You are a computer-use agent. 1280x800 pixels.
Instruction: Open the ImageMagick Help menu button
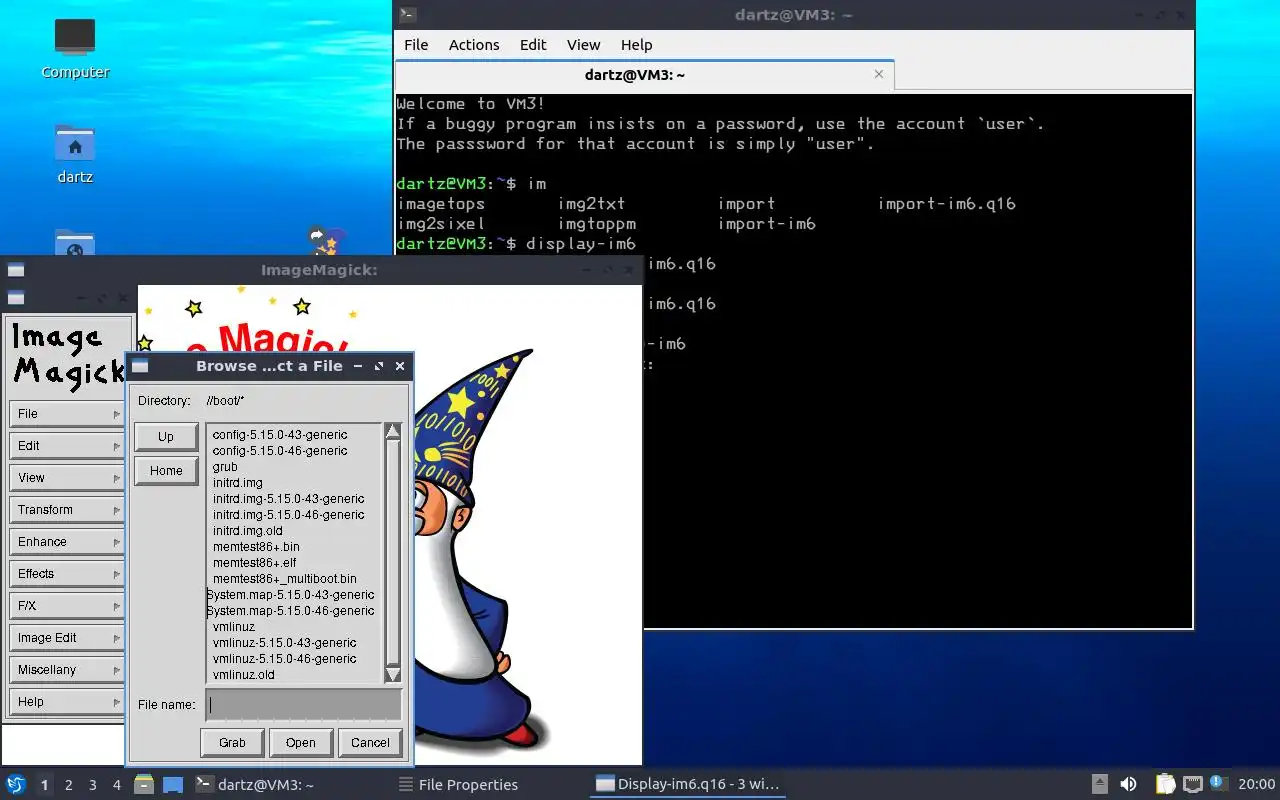(66, 702)
